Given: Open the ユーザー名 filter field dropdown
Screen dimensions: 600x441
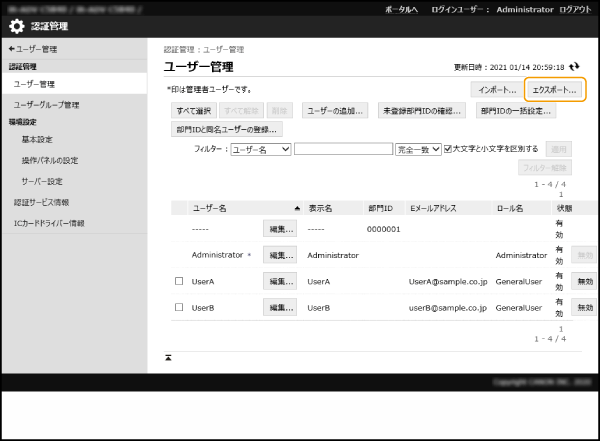Looking at the screenshot, I should click(x=260, y=149).
